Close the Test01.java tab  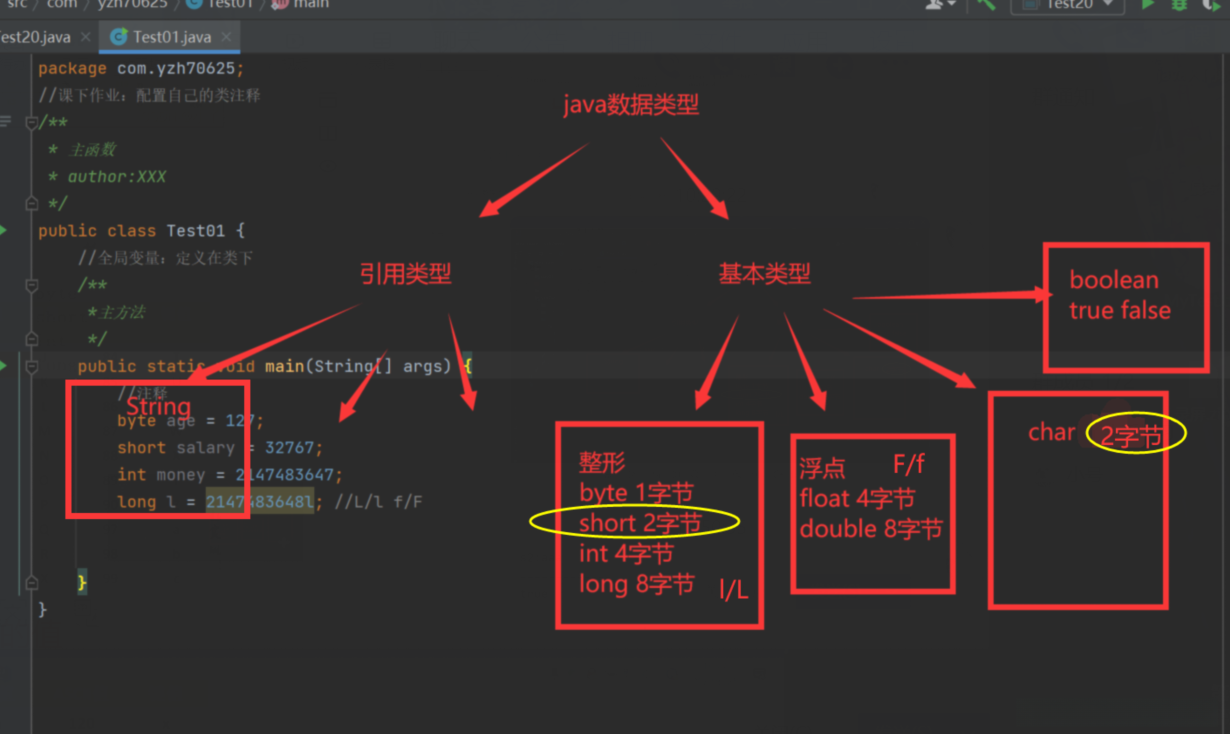coord(226,36)
